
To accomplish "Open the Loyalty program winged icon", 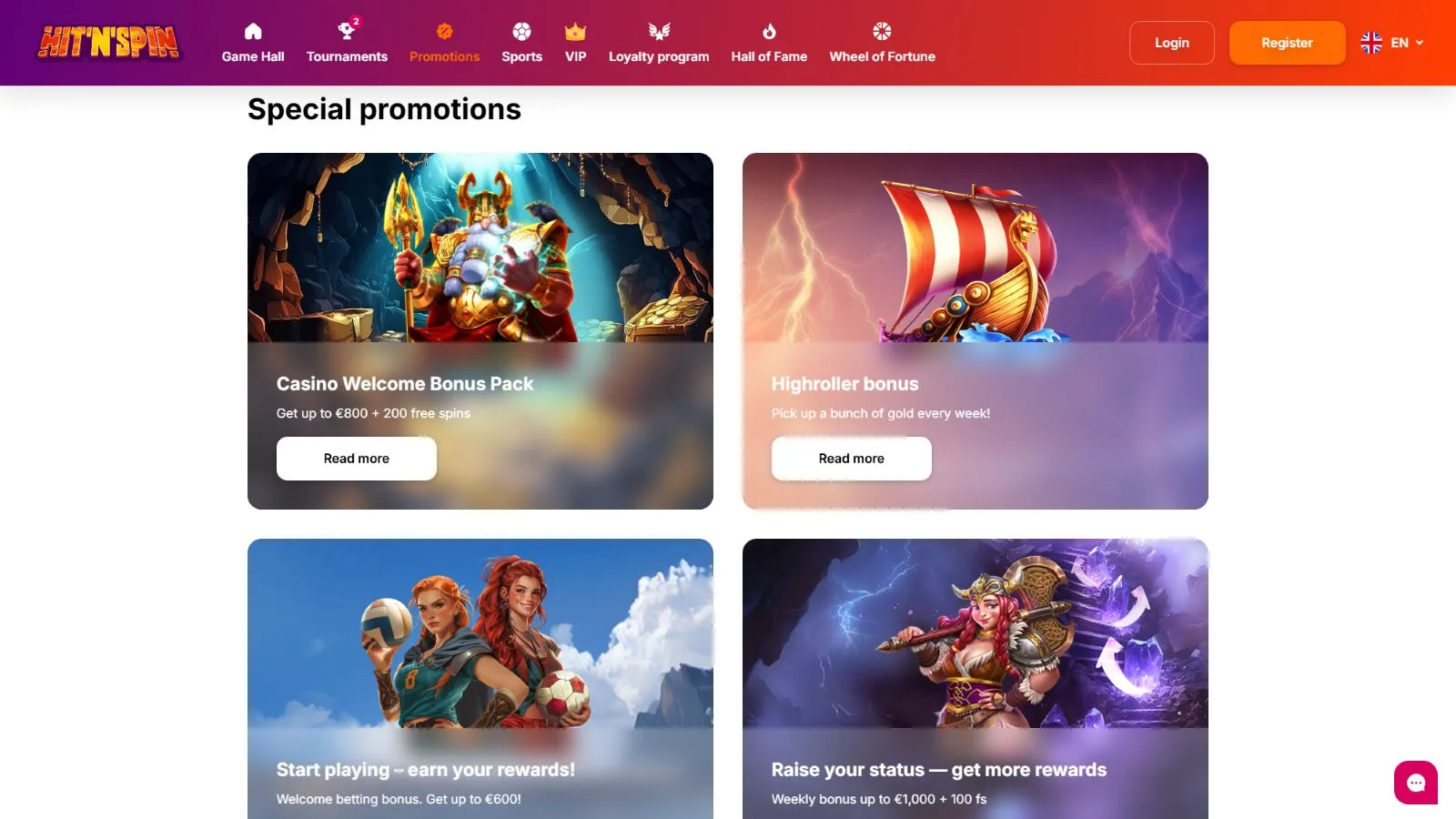I will pyautogui.click(x=659, y=32).
